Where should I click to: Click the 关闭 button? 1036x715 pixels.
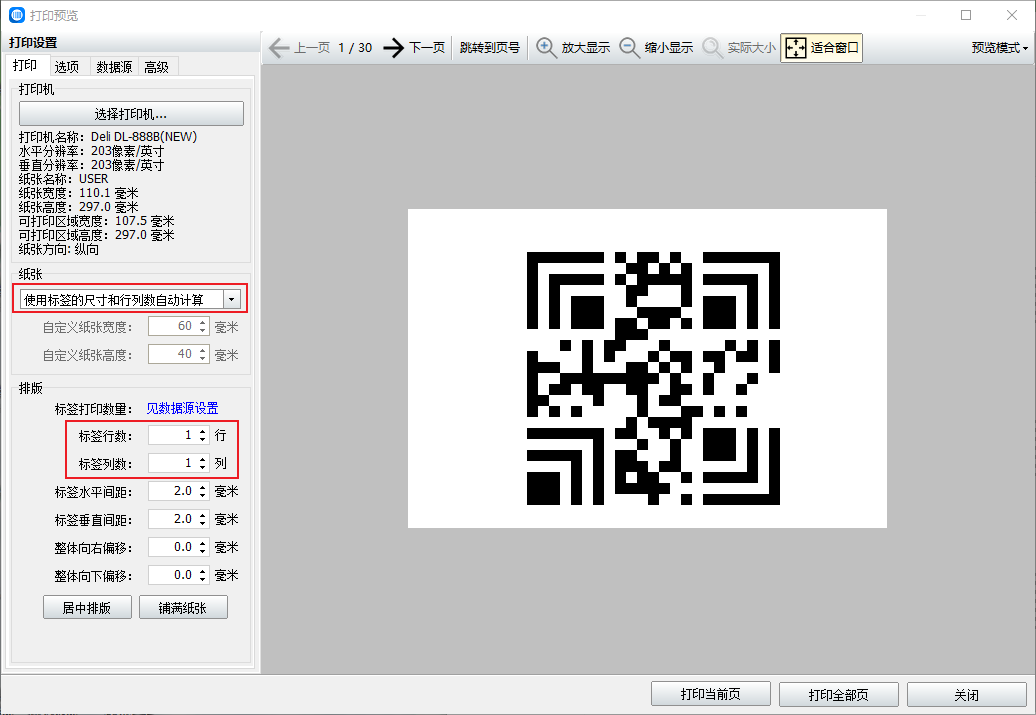[967, 695]
